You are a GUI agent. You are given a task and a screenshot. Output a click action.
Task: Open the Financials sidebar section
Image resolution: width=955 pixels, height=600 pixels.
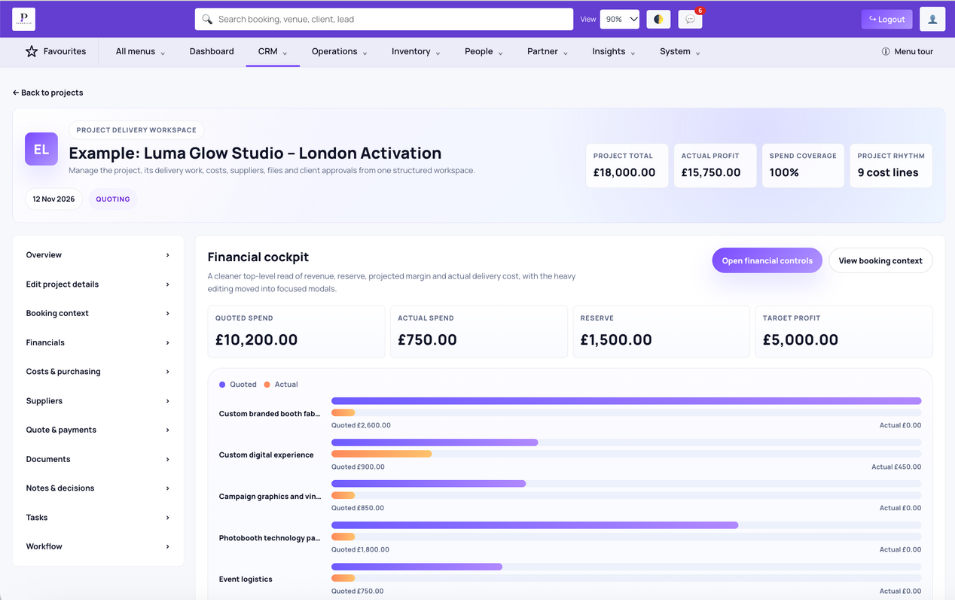coord(97,342)
